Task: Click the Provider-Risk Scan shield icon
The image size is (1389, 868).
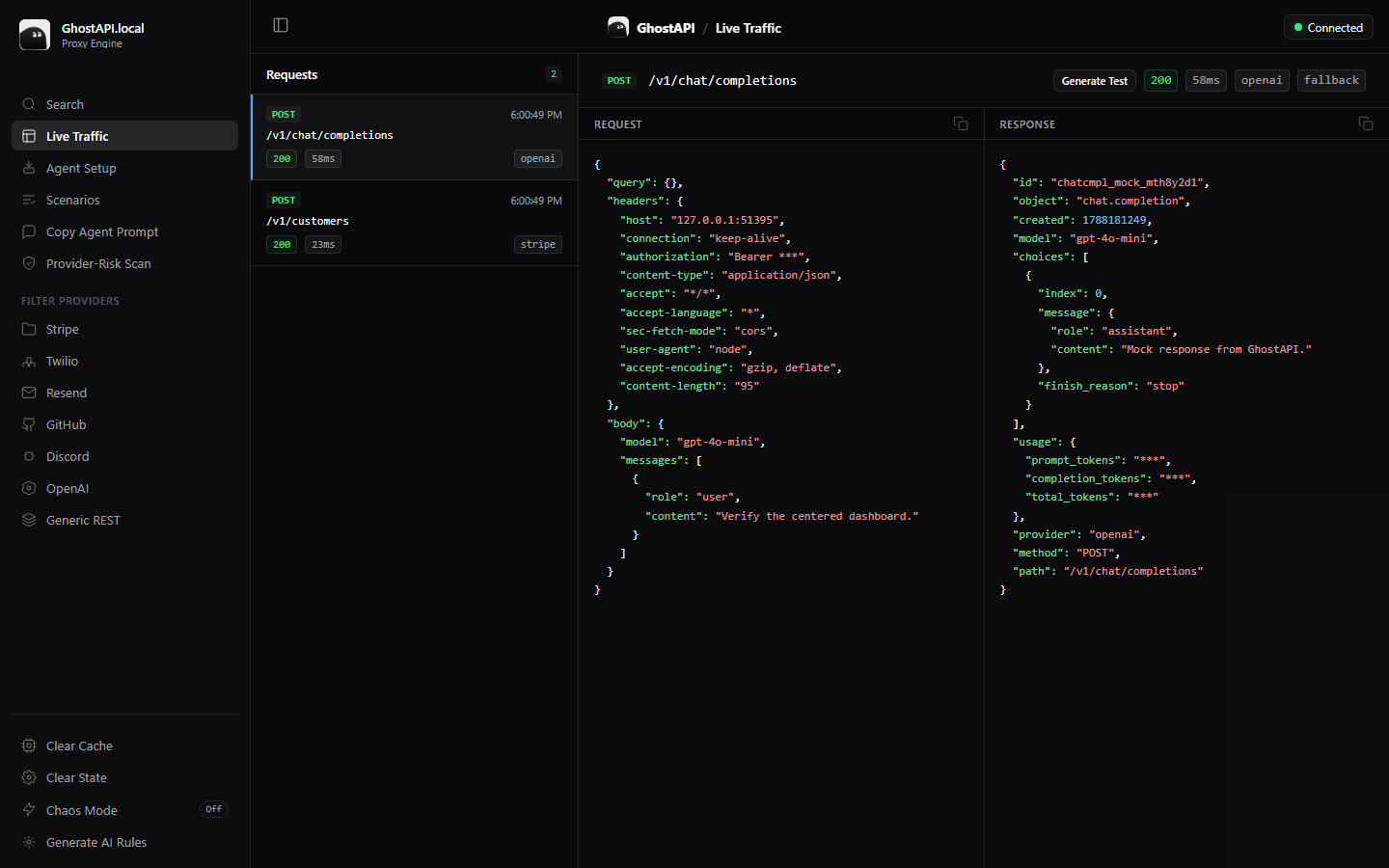Action: 29,263
